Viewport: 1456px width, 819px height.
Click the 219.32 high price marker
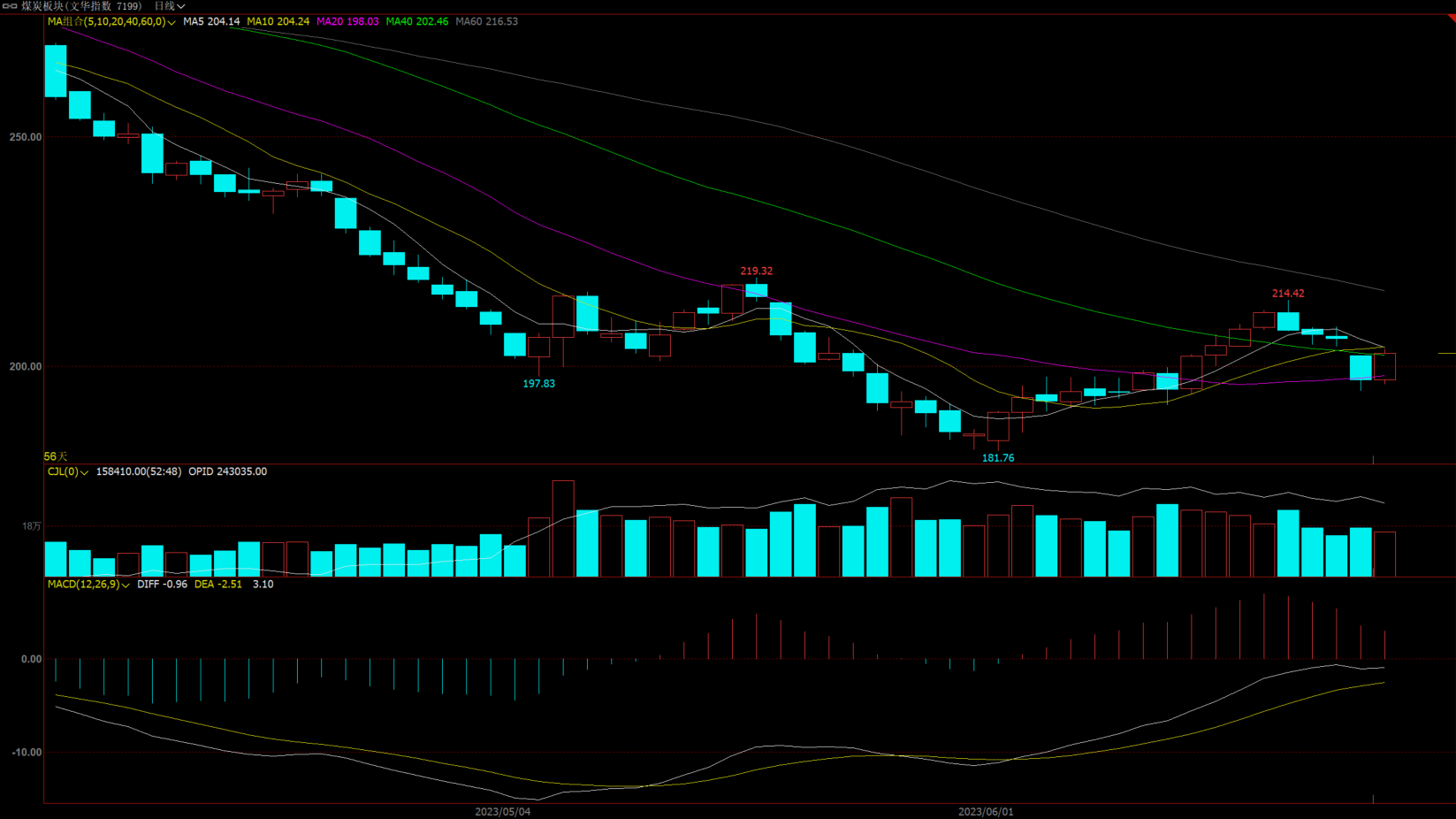point(756,271)
